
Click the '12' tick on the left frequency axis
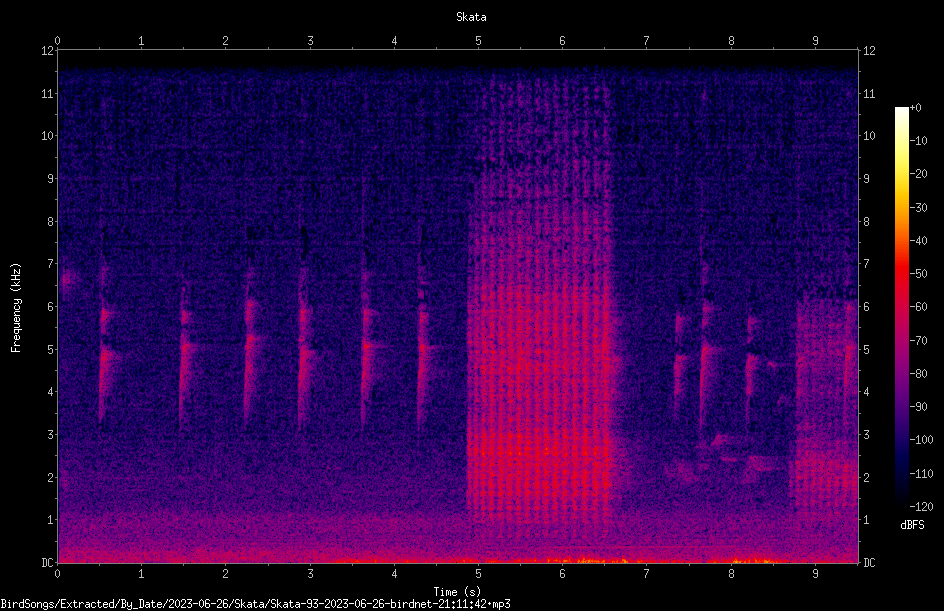(47, 51)
